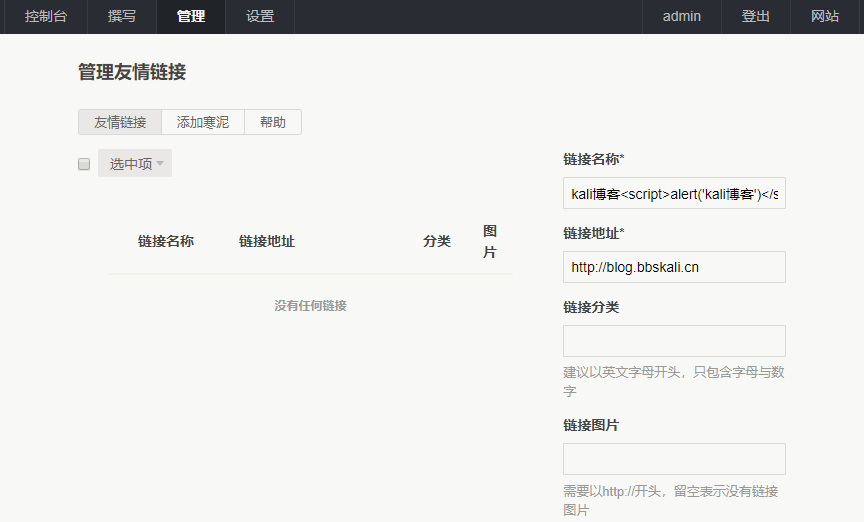Image resolution: width=864 pixels, height=522 pixels.
Task: Open the 网站 site link
Action: [x=825, y=17]
